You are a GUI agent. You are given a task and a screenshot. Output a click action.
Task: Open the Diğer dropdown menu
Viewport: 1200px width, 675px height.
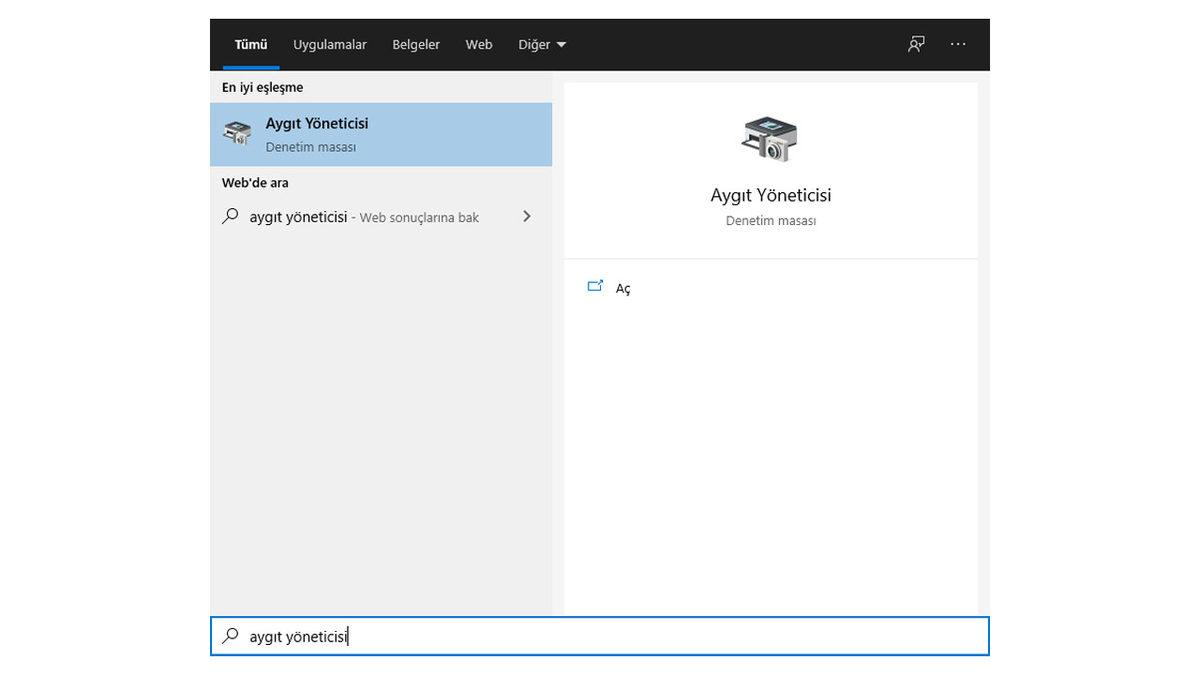(x=541, y=44)
